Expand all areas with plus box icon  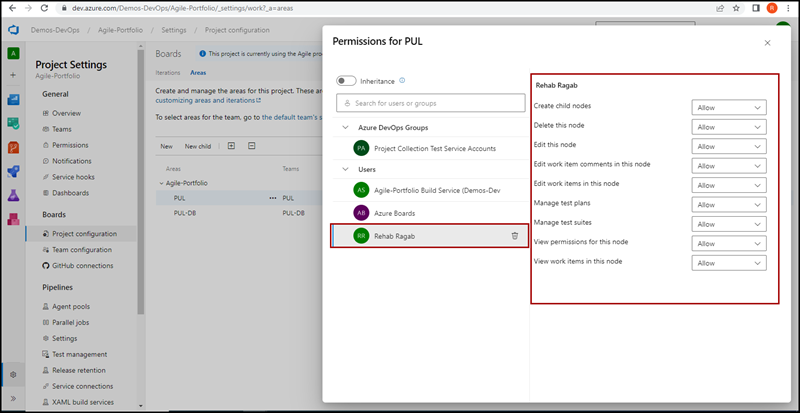(231, 146)
